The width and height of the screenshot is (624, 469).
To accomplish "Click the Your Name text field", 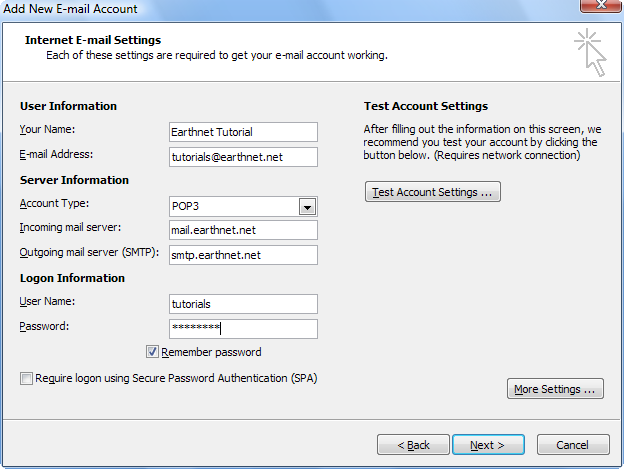I will tap(243, 132).
